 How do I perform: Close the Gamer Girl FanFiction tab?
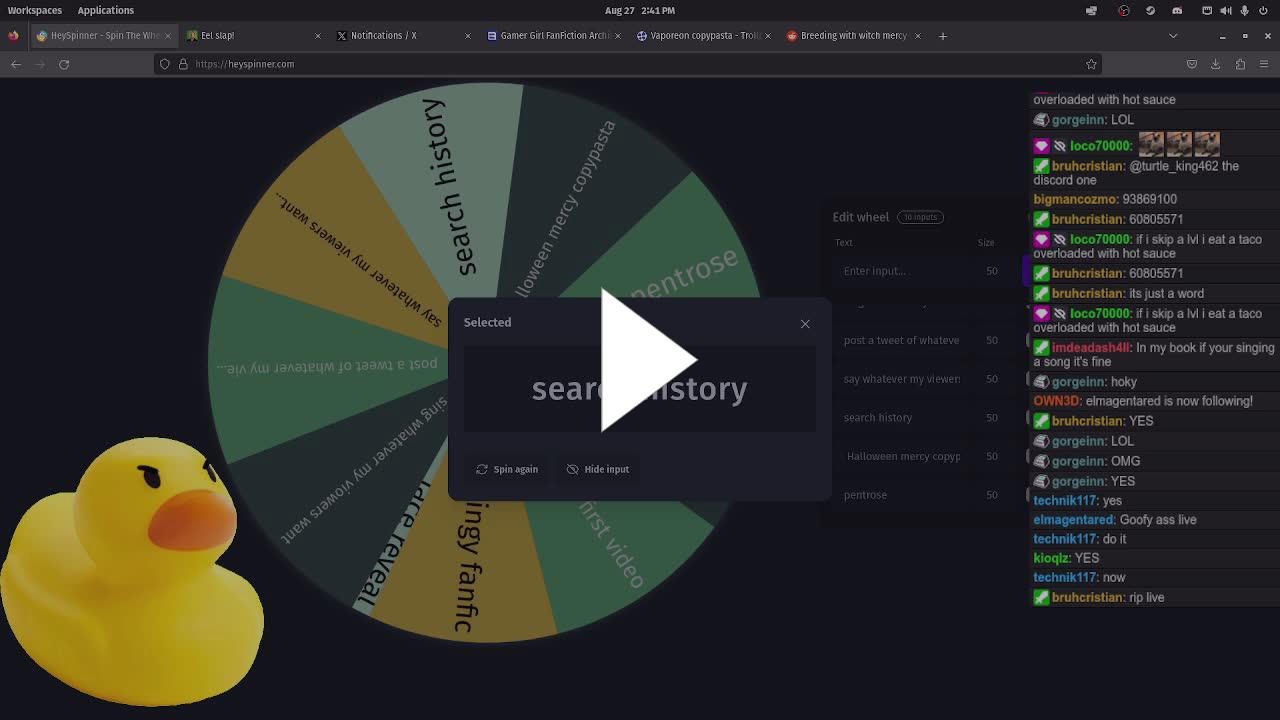pos(618,36)
